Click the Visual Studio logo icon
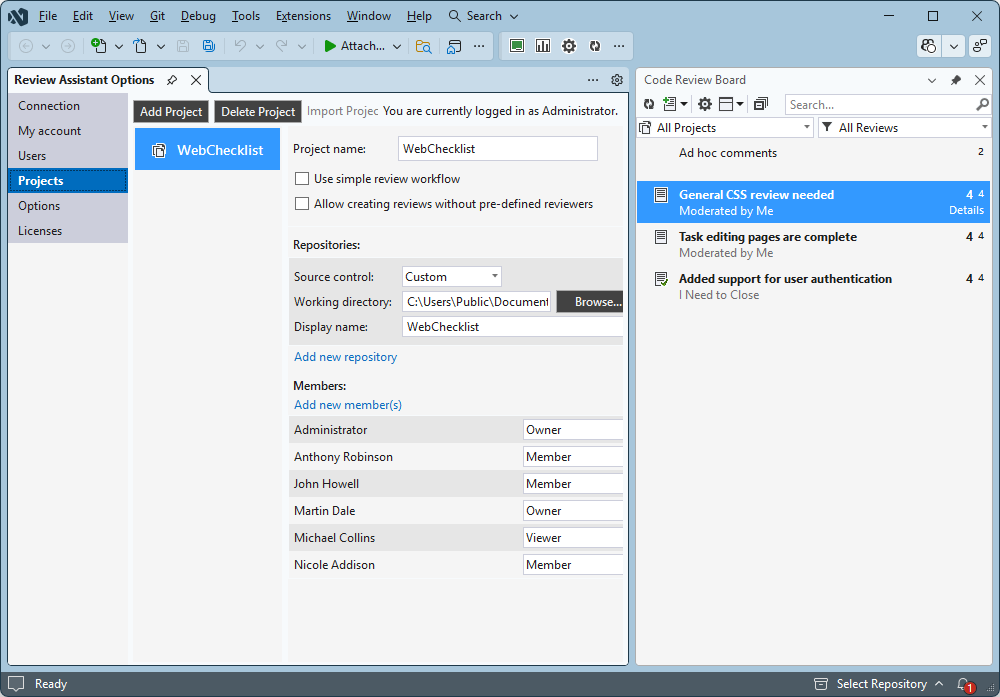 tap(18, 16)
